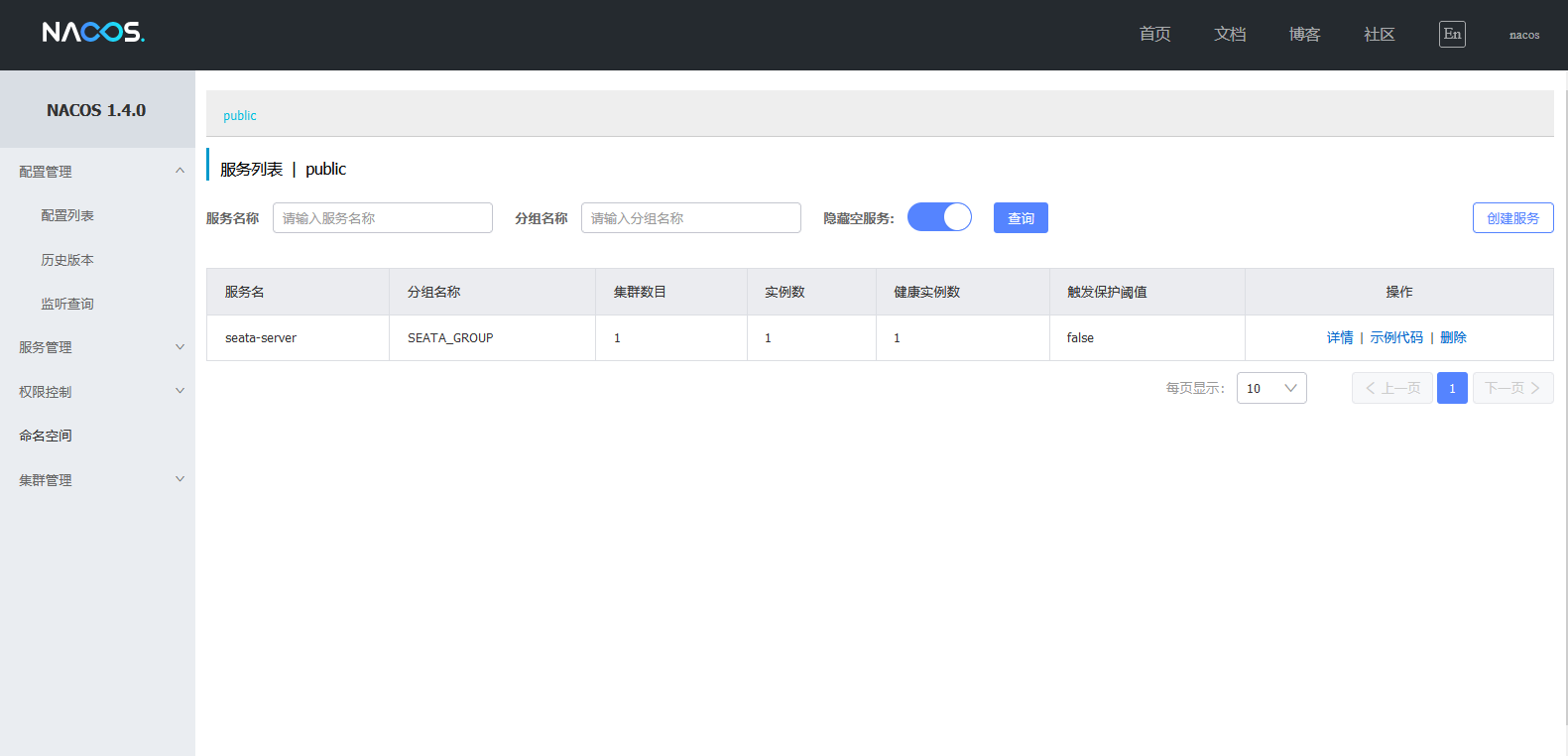Open 配置列表 in the sidebar
The height and width of the screenshot is (756, 1568).
pyautogui.click(x=67, y=215)
